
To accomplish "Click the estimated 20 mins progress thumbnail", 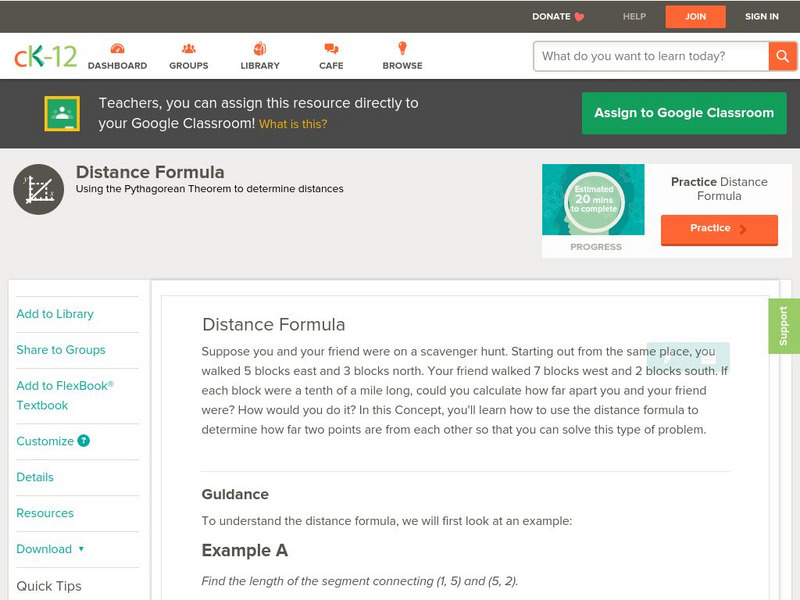I will click(593, 199).
